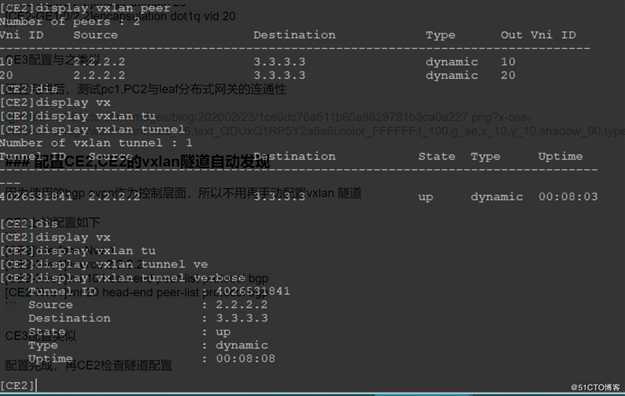Viewport: 625px width, 396px height.
Task: Click verbose Type value 'dynamic'
Action: (242, 345)
